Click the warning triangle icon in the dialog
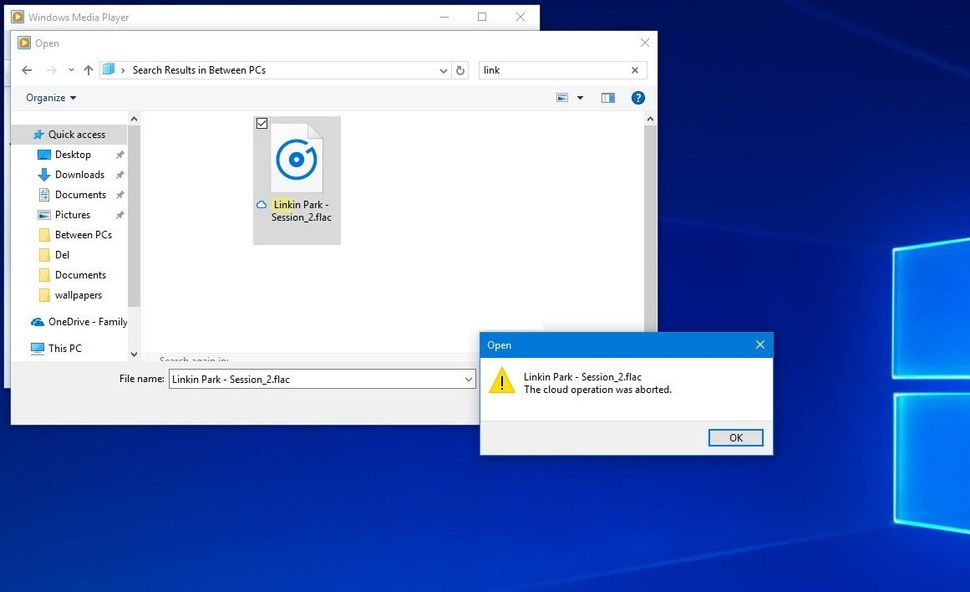The height and width of the screenshot is (592, 970). [503, 382]
